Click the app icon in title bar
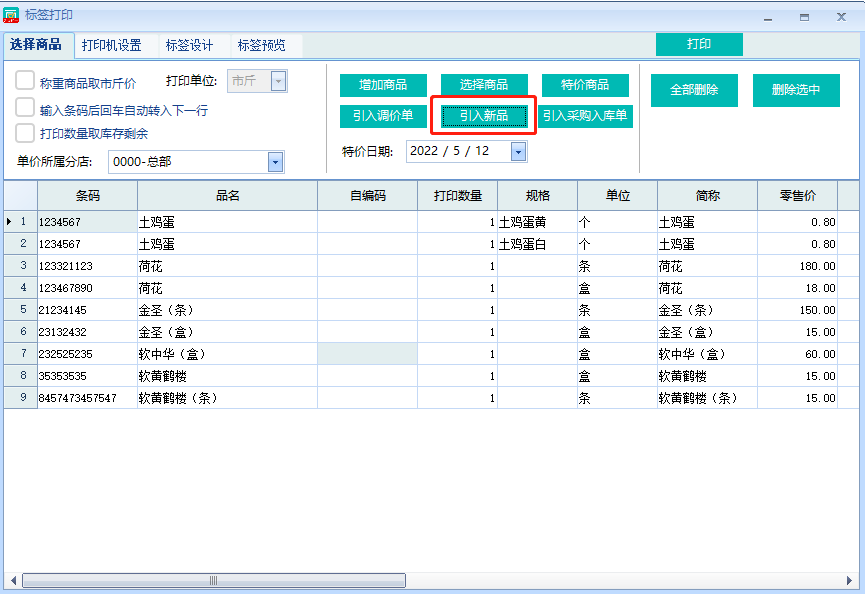This screenshot has width=865, height=594. click(x=12, y=15)
